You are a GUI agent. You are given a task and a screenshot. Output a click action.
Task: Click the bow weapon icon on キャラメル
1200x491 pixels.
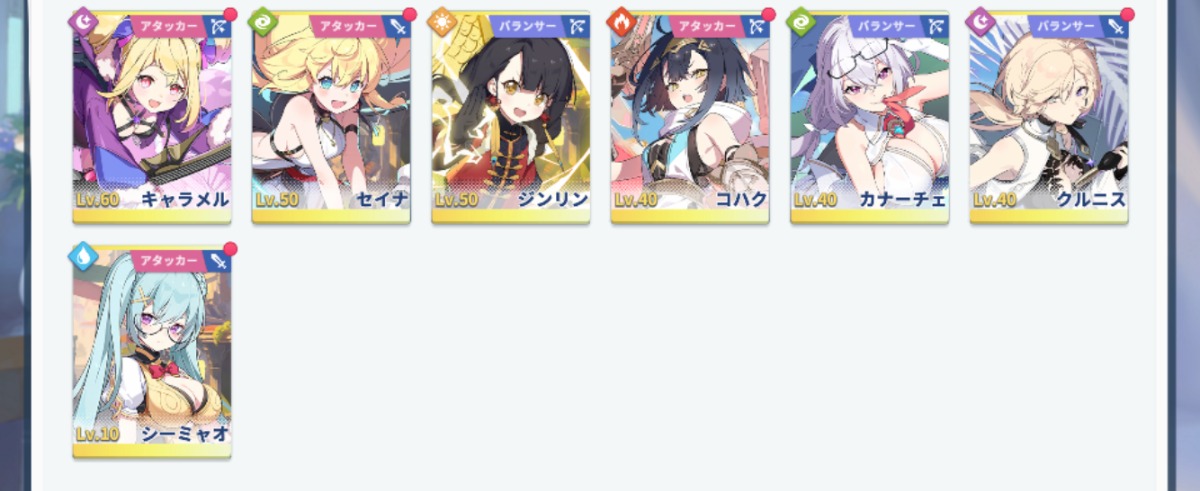[219, 26]
